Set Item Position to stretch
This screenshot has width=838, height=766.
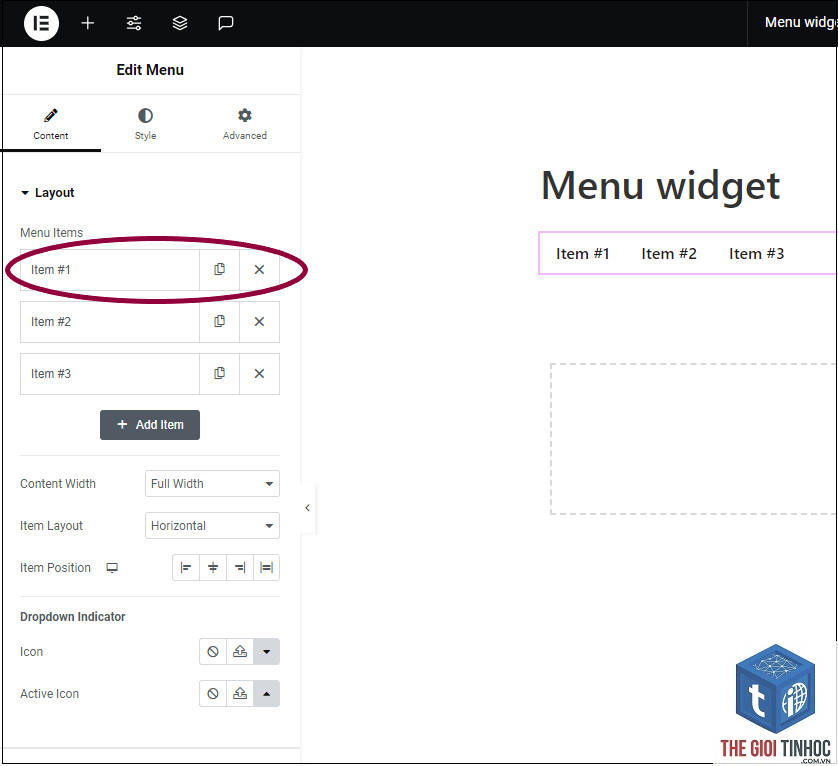pyautogui.click(x=266, y=567)
